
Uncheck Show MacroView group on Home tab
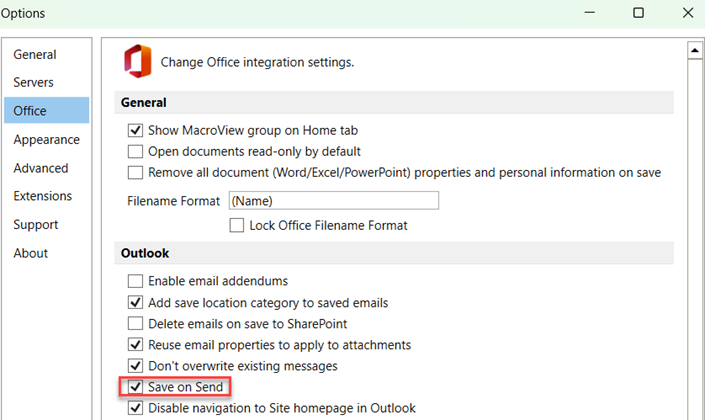click(x=136, y=131)
